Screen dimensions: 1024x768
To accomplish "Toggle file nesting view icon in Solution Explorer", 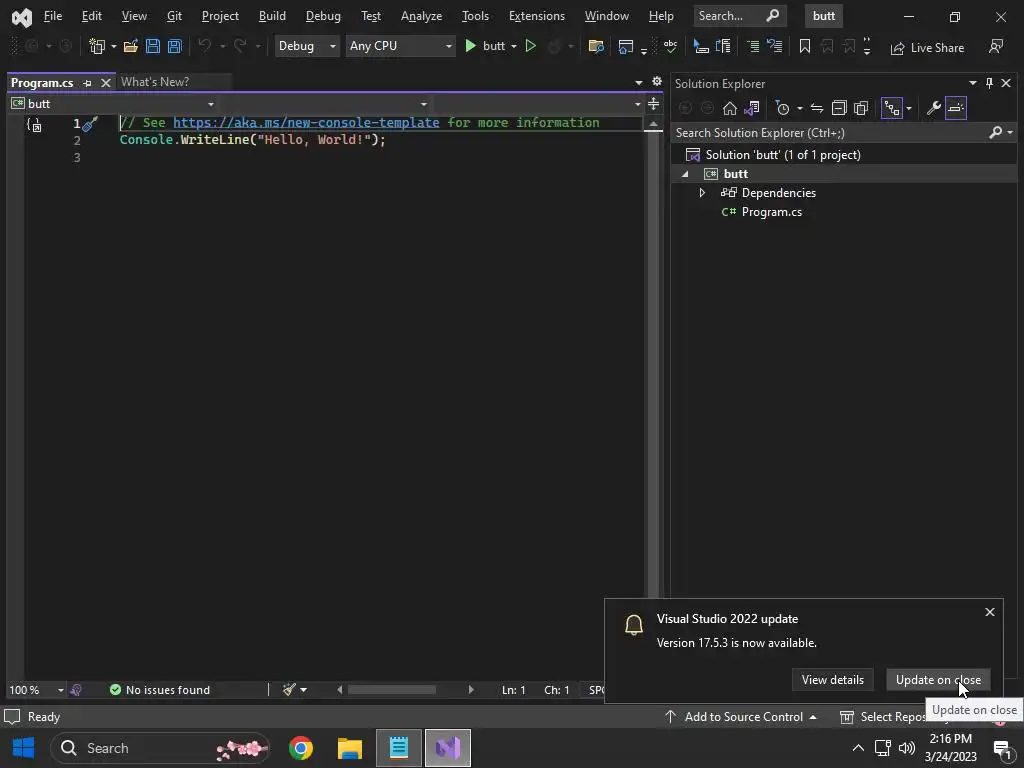I will tap(891, 108).
